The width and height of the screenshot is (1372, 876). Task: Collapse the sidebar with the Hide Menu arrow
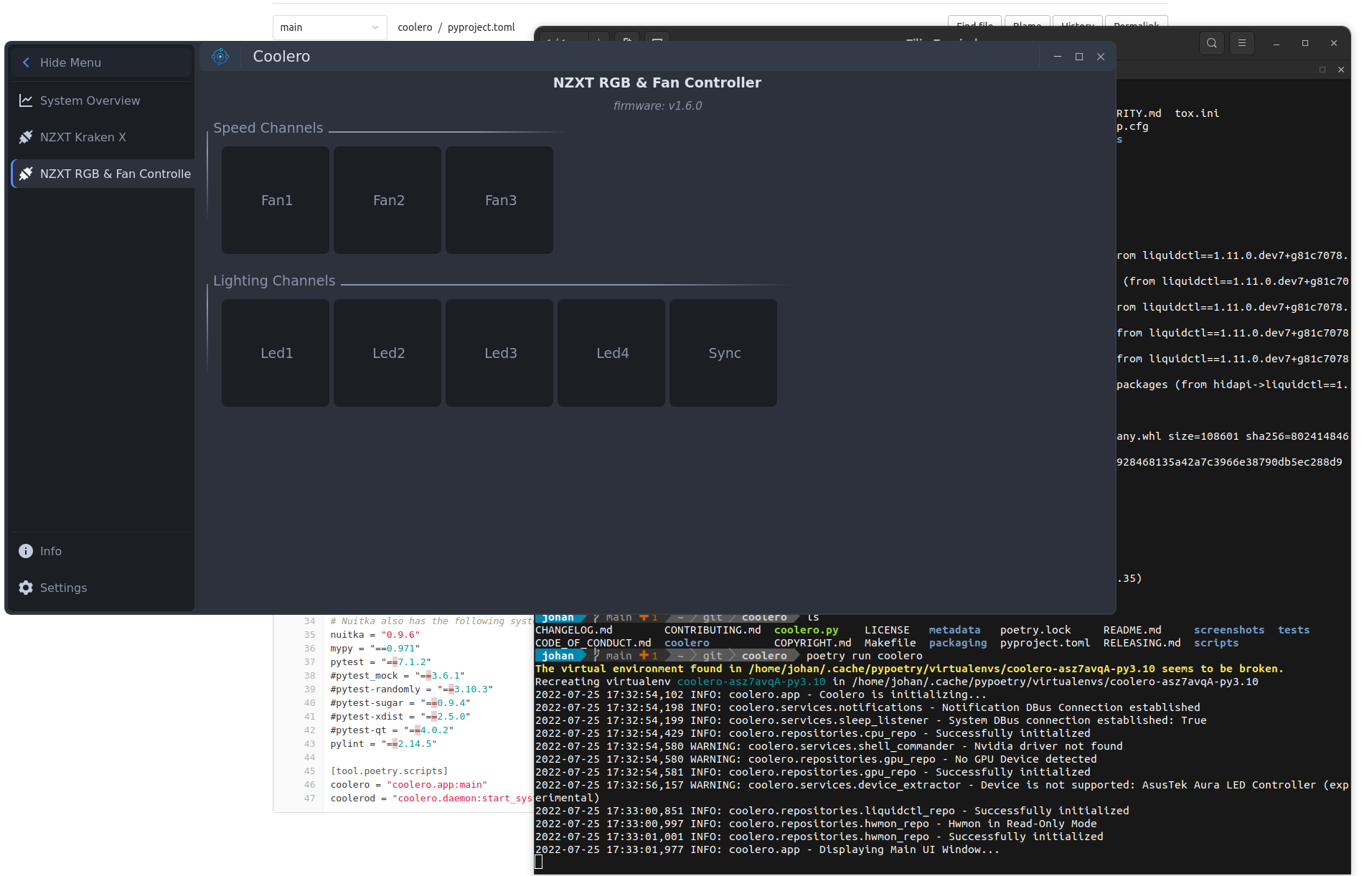coord(26,62)
